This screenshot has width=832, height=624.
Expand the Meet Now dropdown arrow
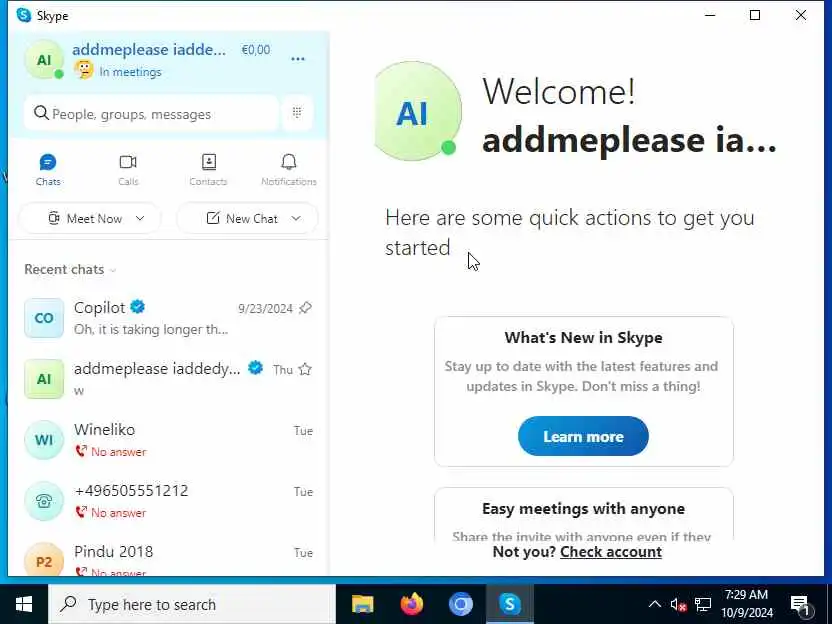pyautogui.click(x=140, y=218)
